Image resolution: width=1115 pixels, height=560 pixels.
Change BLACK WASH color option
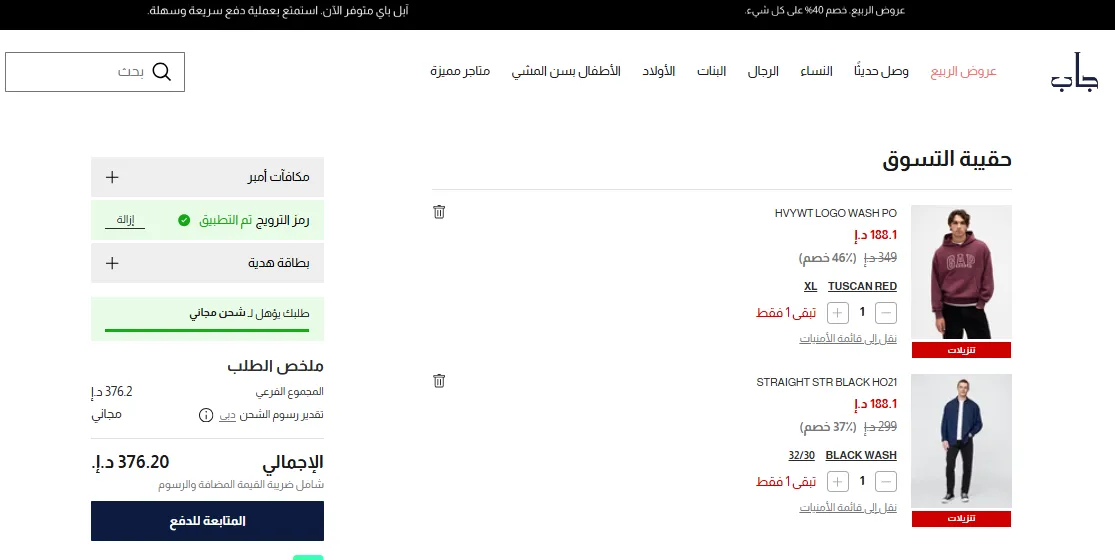click(x=860, y=456)
